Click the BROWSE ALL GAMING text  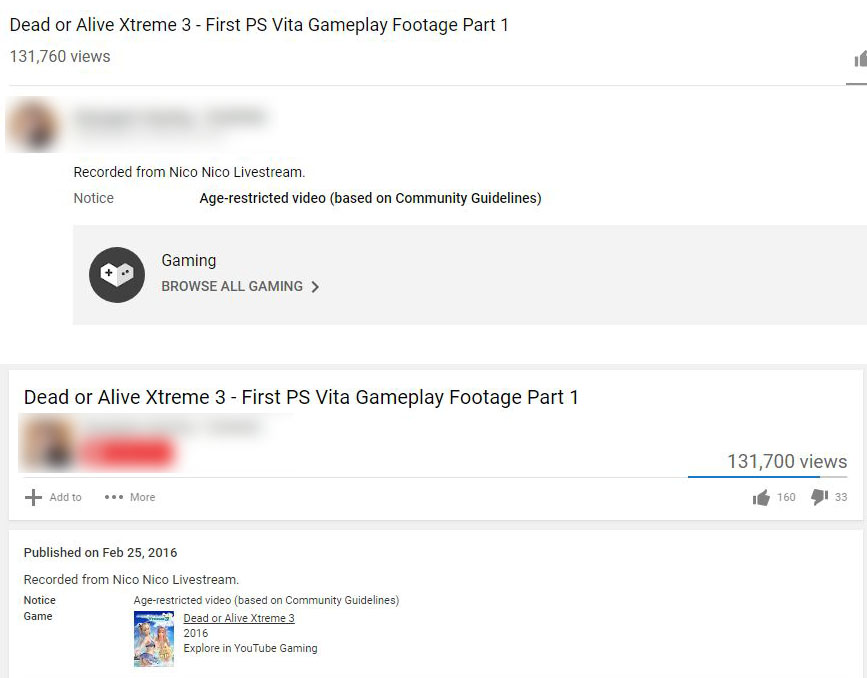(232, 286)
